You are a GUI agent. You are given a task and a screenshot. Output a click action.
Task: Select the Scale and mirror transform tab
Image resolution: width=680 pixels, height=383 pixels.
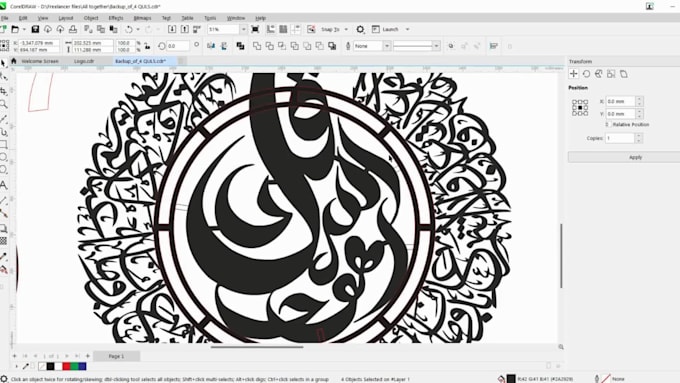click(x=599, y=74)
